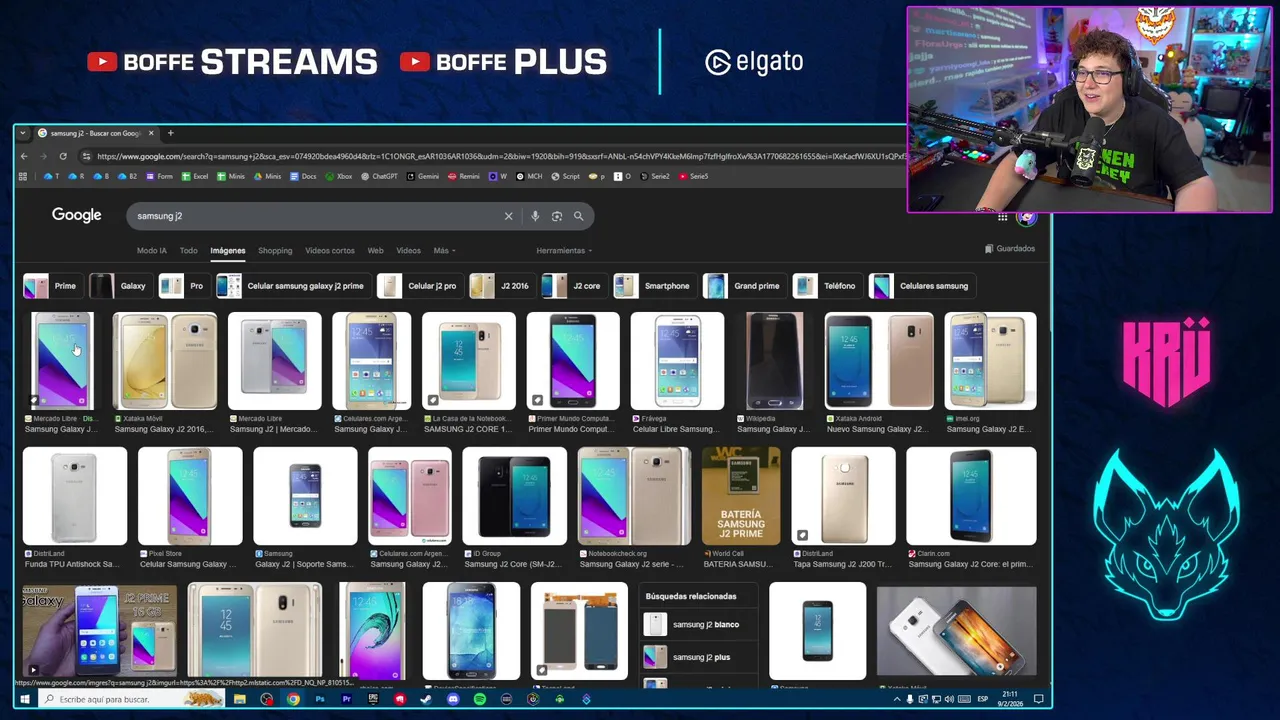Open Docs bookmark in bookmarks bar
The width and height of the screenshot is (1280, 720).
pos(304,176)
